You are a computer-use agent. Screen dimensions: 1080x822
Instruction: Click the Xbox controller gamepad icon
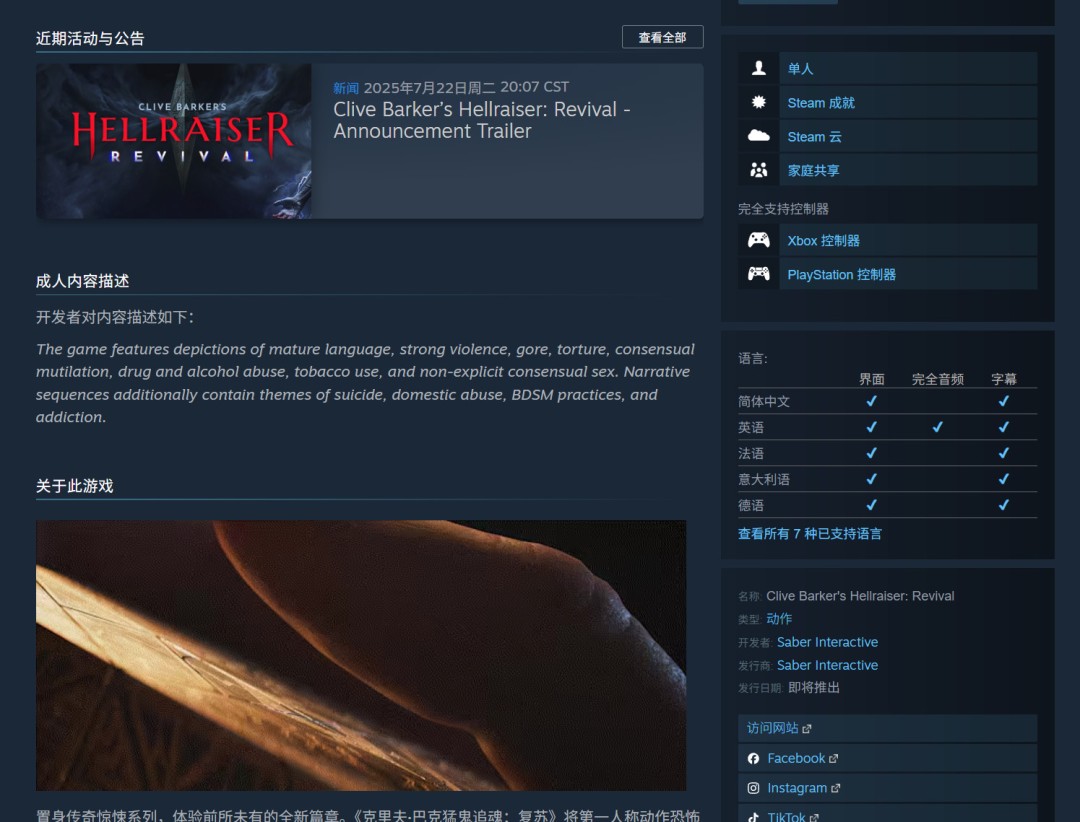(x=758, y=240)
